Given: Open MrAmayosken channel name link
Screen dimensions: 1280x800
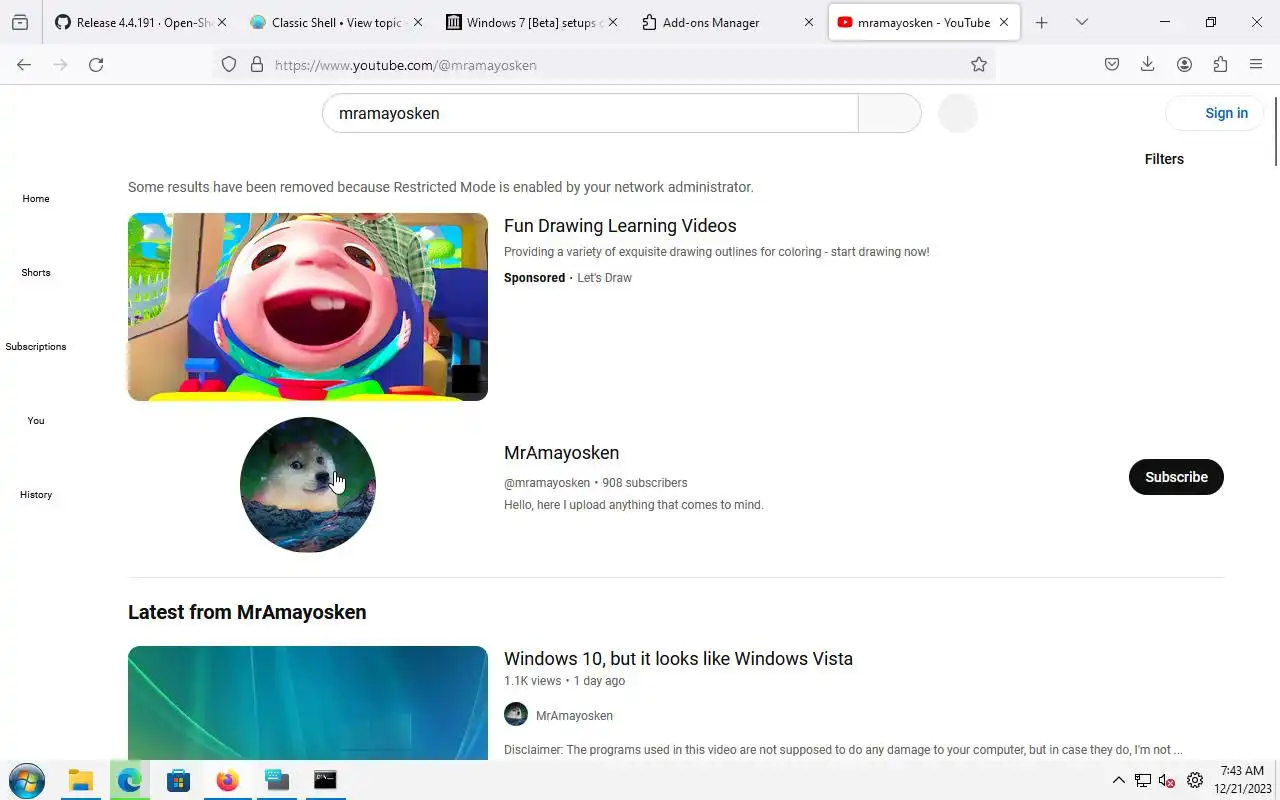Looking at the screenshot, I should click(562, 453).
